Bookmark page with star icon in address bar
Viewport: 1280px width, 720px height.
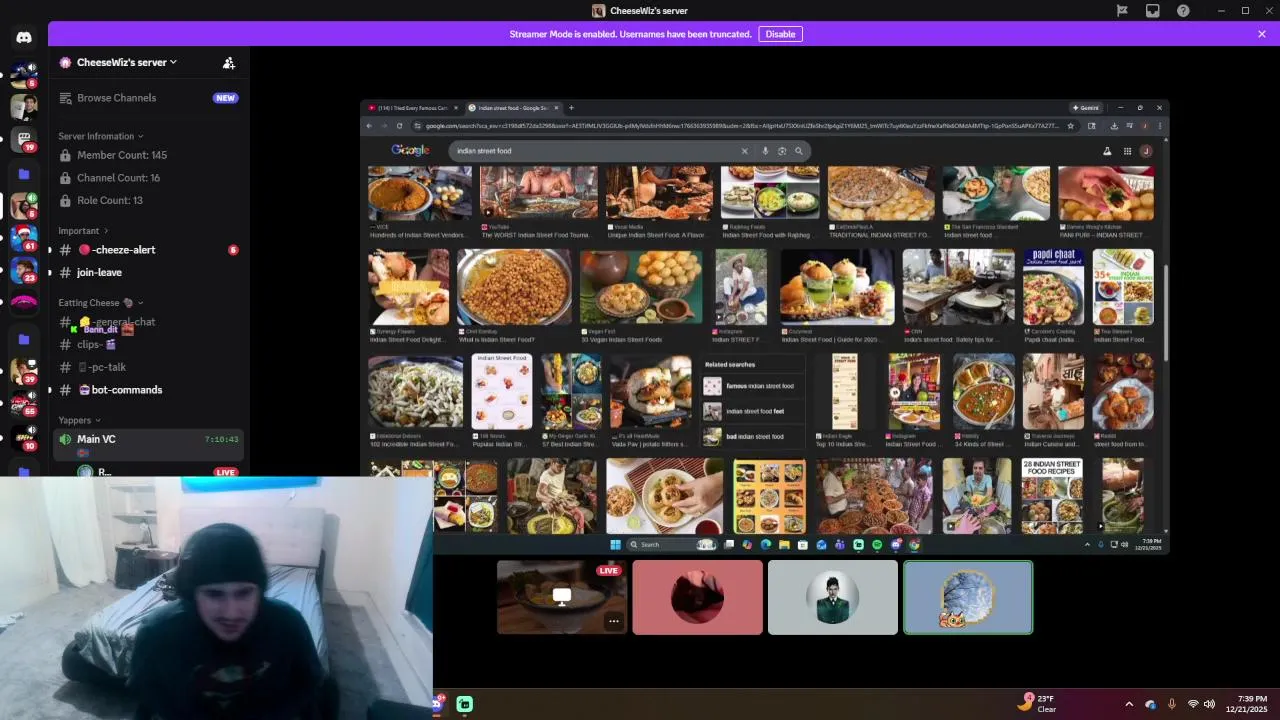pyautogui.click(x=1070, y=126)
